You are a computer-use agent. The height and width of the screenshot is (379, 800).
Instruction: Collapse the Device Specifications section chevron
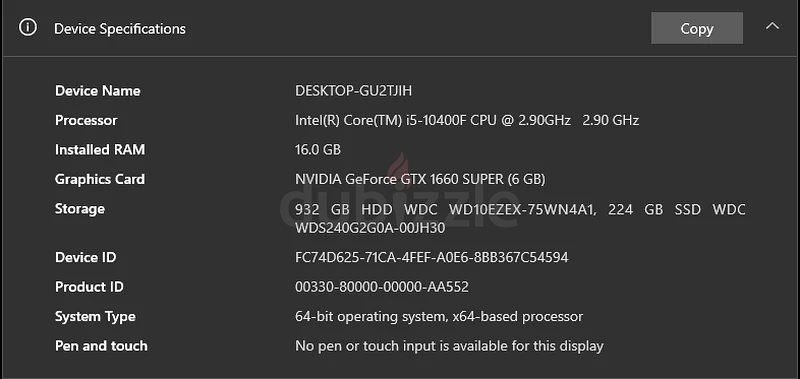(772, 26)
